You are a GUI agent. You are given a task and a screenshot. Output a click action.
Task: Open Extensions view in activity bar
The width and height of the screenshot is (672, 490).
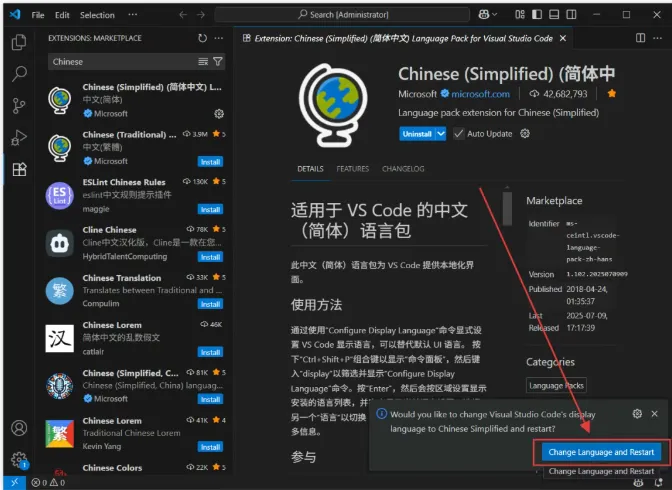point(19,170)
